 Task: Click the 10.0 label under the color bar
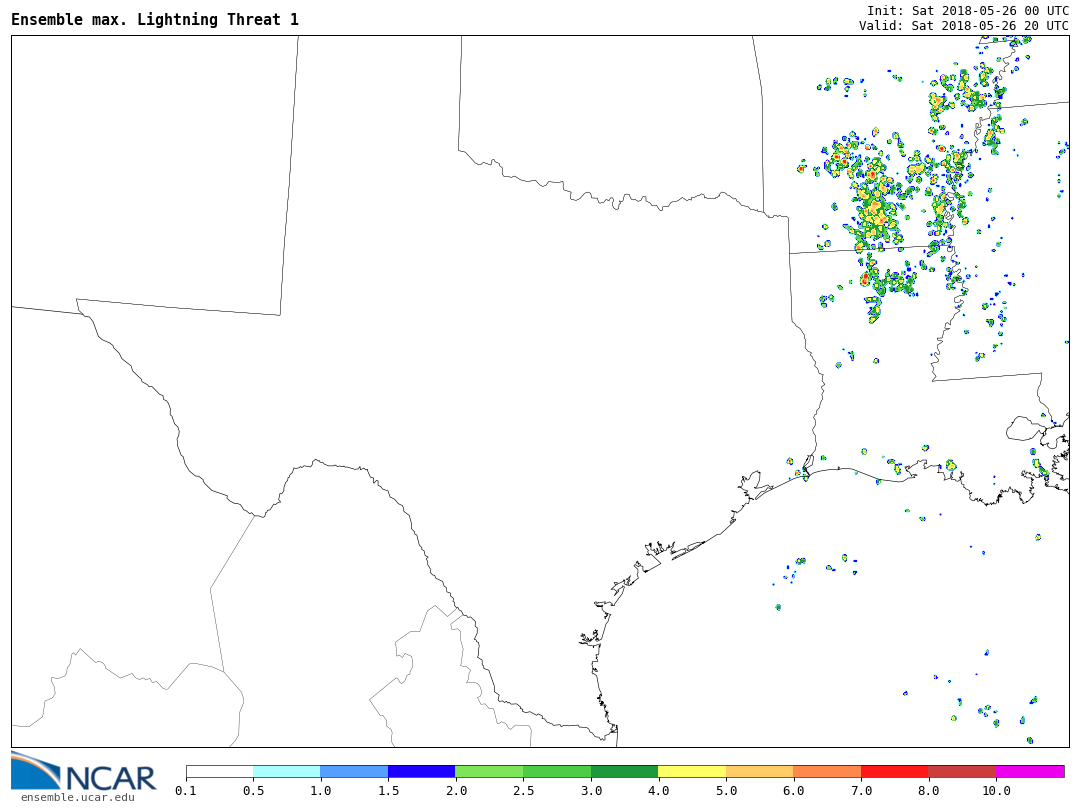[996, 791]
